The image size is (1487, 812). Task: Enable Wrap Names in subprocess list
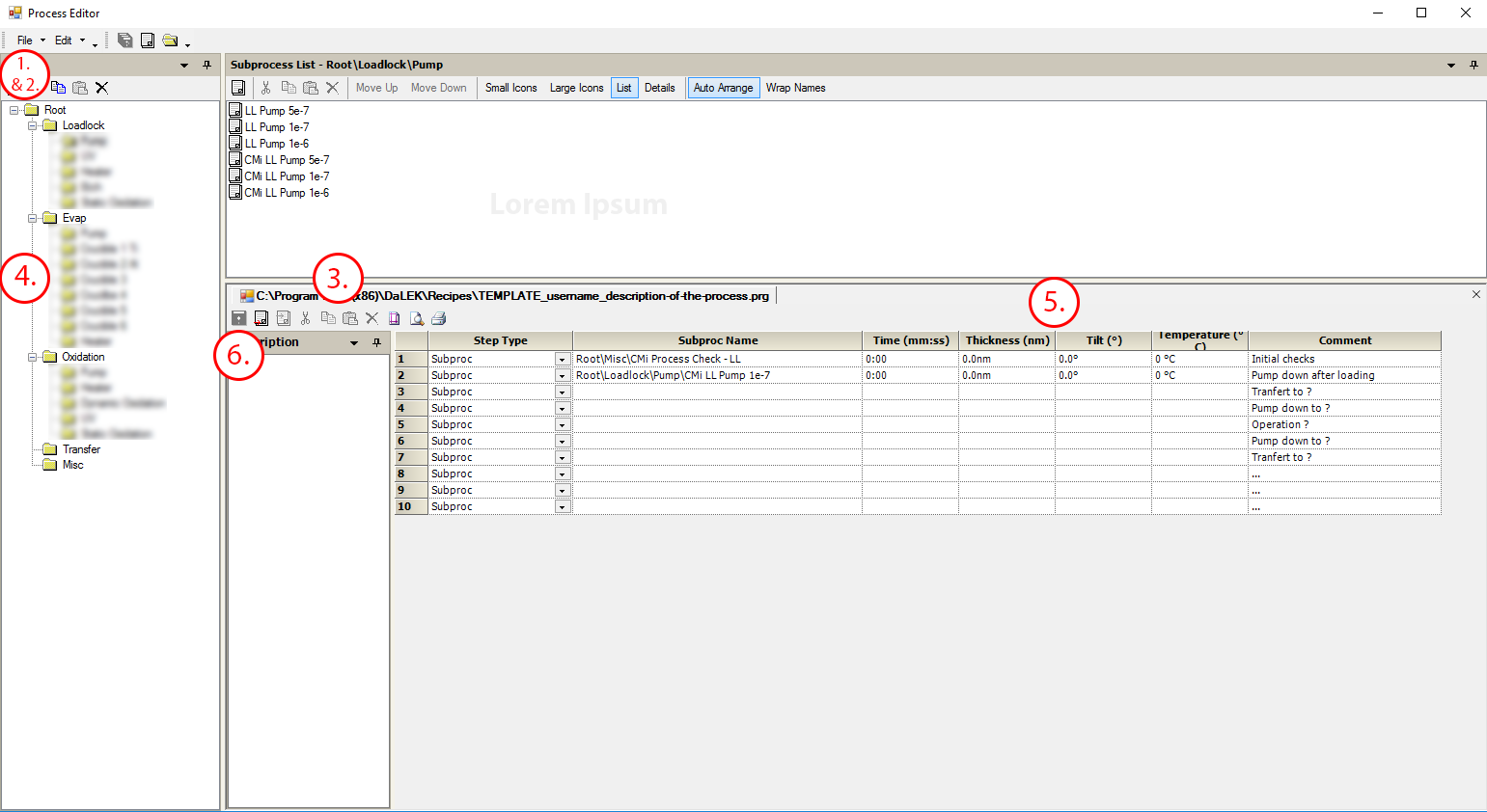(x=795, y=88)
